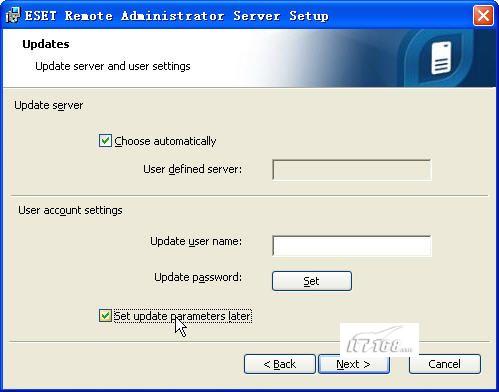Uncheck Set update parameters later checkbox
Screen dimensions: 499x392
coord(105,316)
